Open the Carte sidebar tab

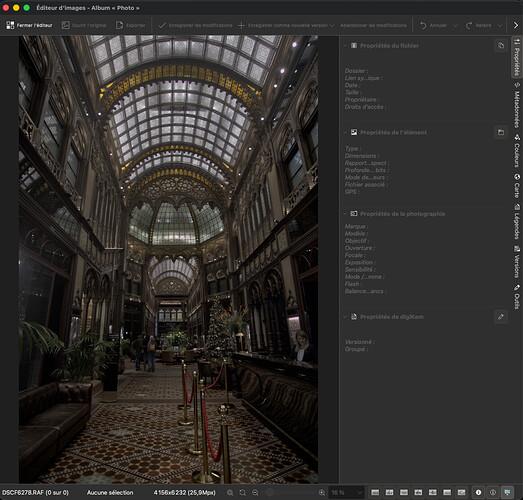pyautogui.click(x=517, y=186)
